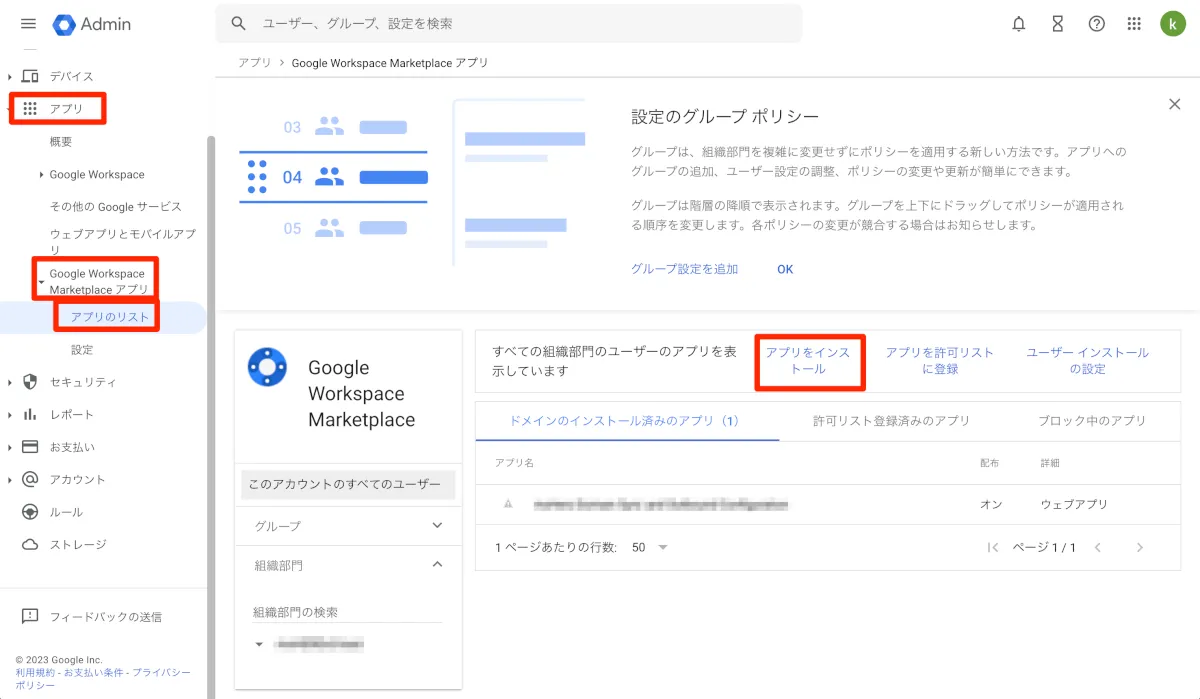Collapse the 組織部門 section
Screen dimensions: 1200x699
click(437, 565)
